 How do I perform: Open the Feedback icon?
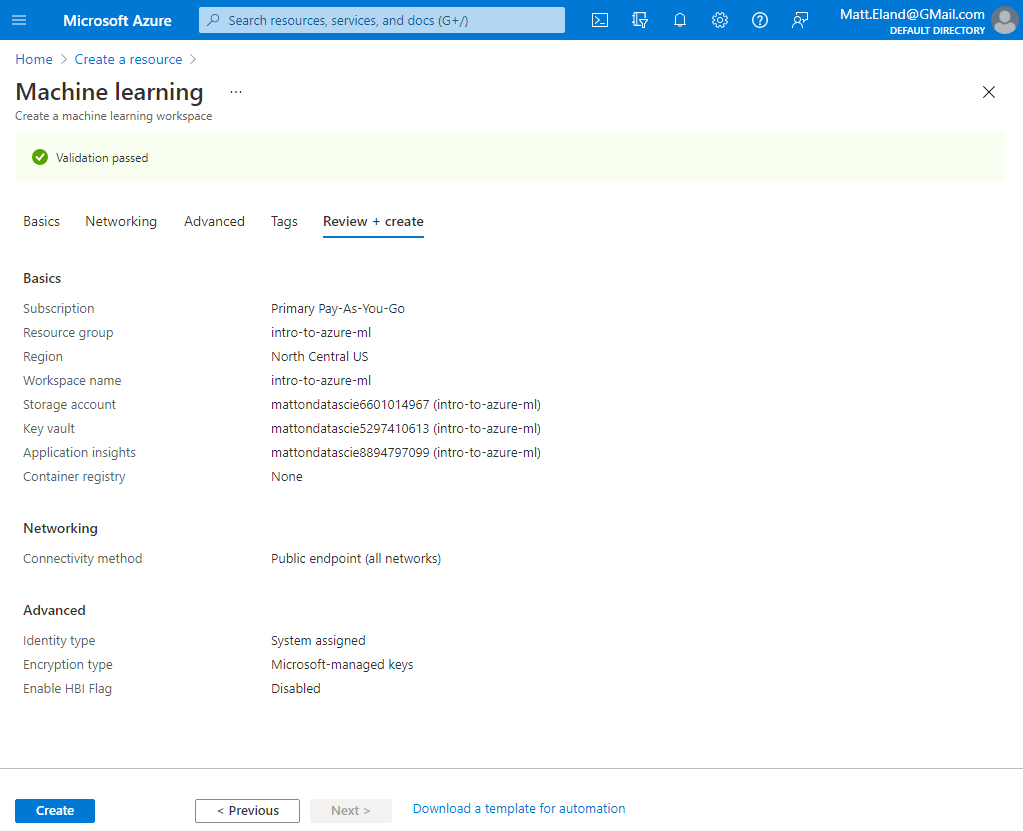click(x=800, y=20)
